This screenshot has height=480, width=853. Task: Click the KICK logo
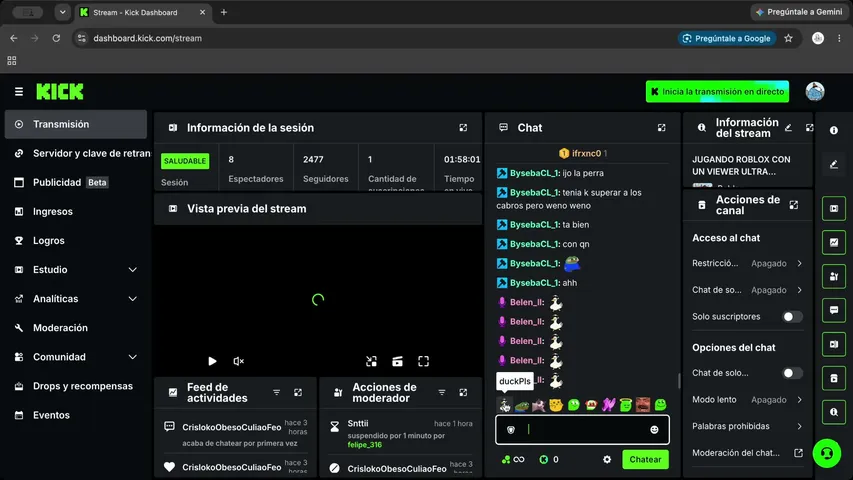coord(60,91)
